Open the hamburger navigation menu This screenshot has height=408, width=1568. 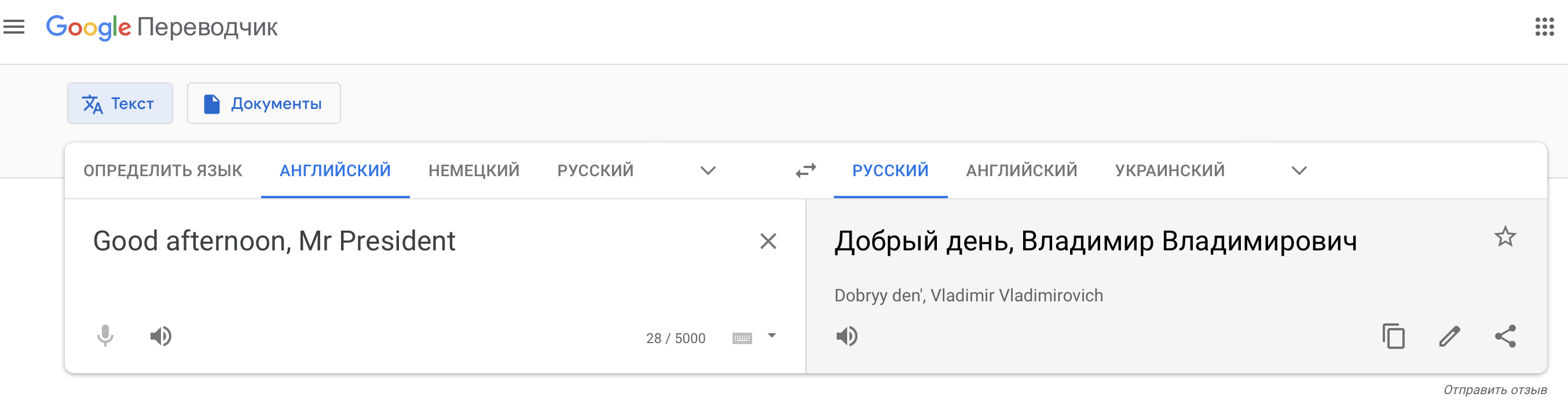(x=14, y=27)
